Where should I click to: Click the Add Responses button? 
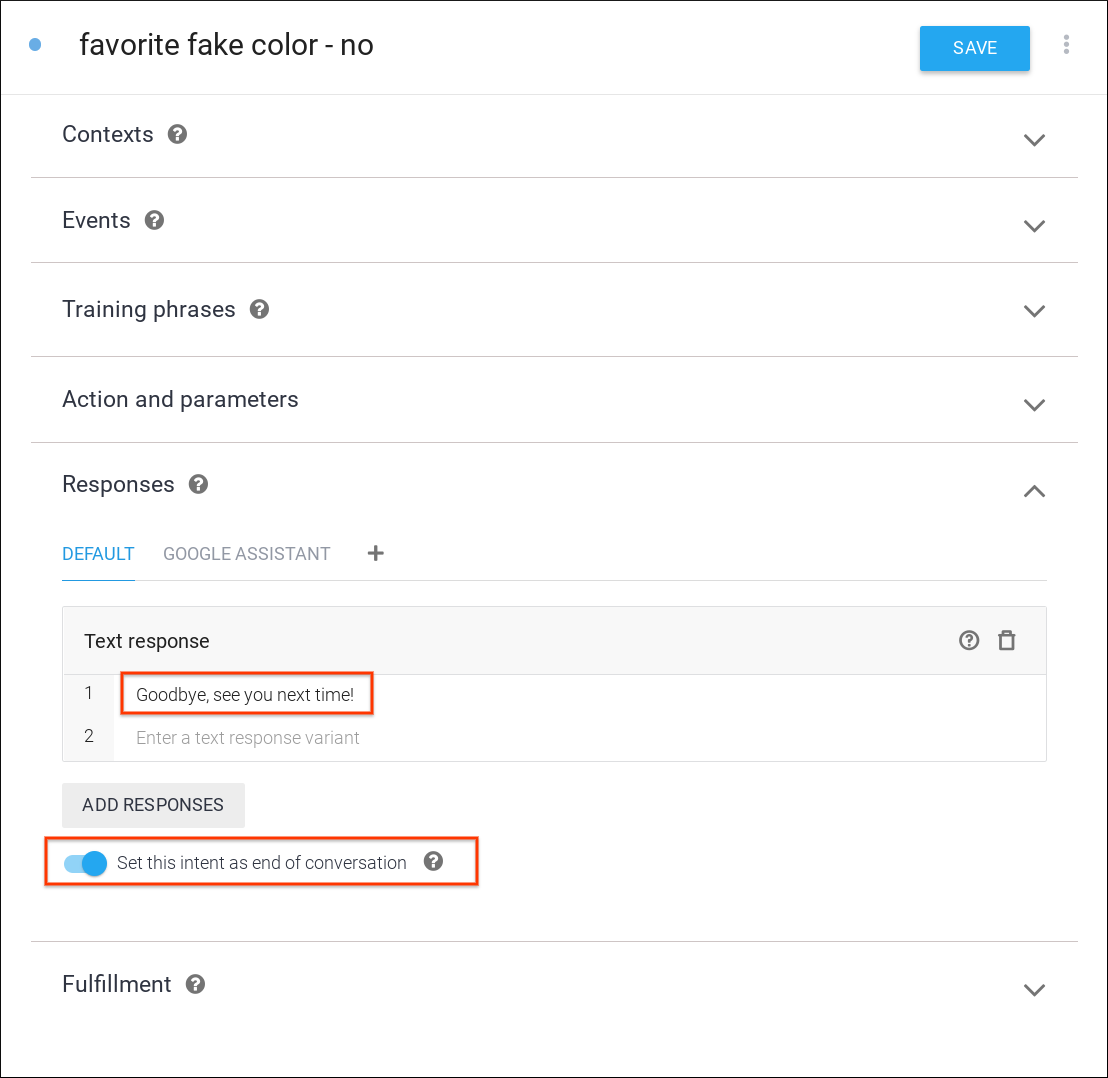tap(153, 805)
